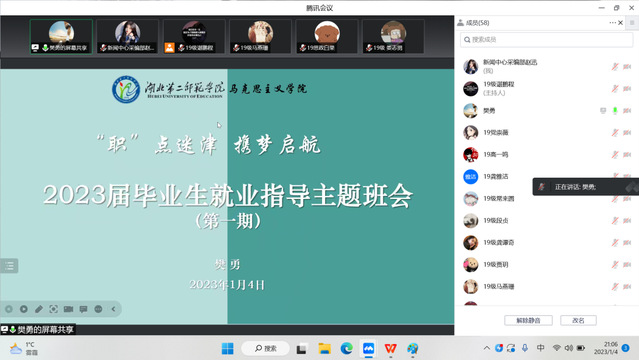Close the members panel with X
This screenshot has width=639, height=360.
[x=621, y=23]
